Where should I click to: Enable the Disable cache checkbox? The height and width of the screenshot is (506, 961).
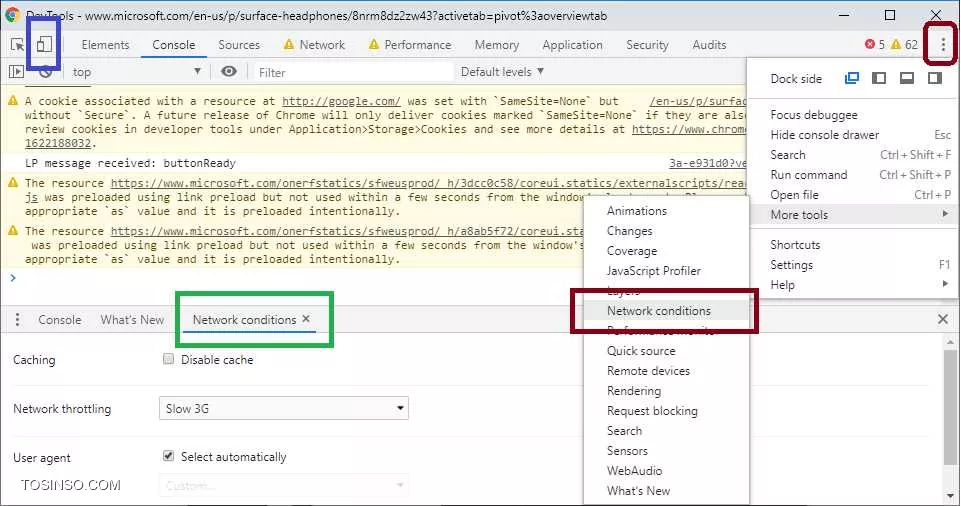(x=168, y=360)
